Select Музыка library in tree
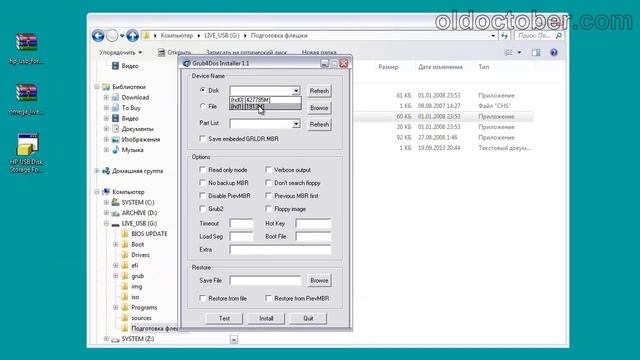Viewport: 640px width, 360px height. [133, 150]
